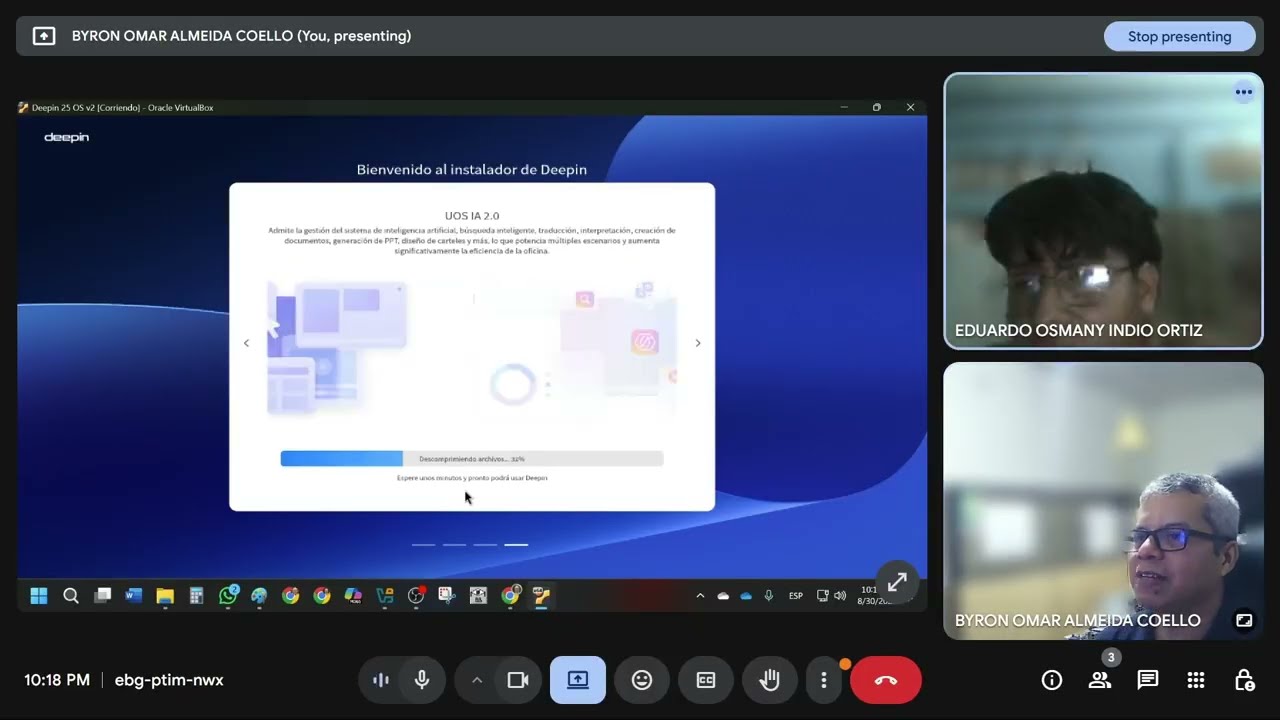
Task: Select the first installer step indicator
Action: 424,545
